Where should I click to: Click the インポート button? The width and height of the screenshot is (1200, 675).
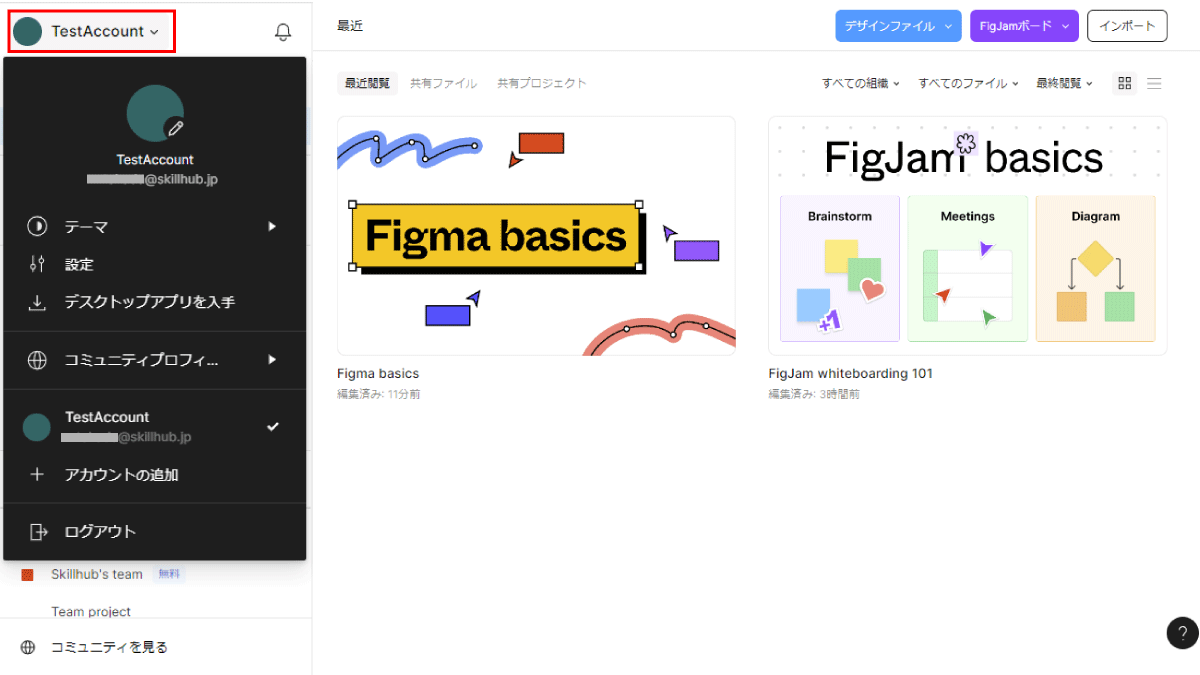[1127, 26]
